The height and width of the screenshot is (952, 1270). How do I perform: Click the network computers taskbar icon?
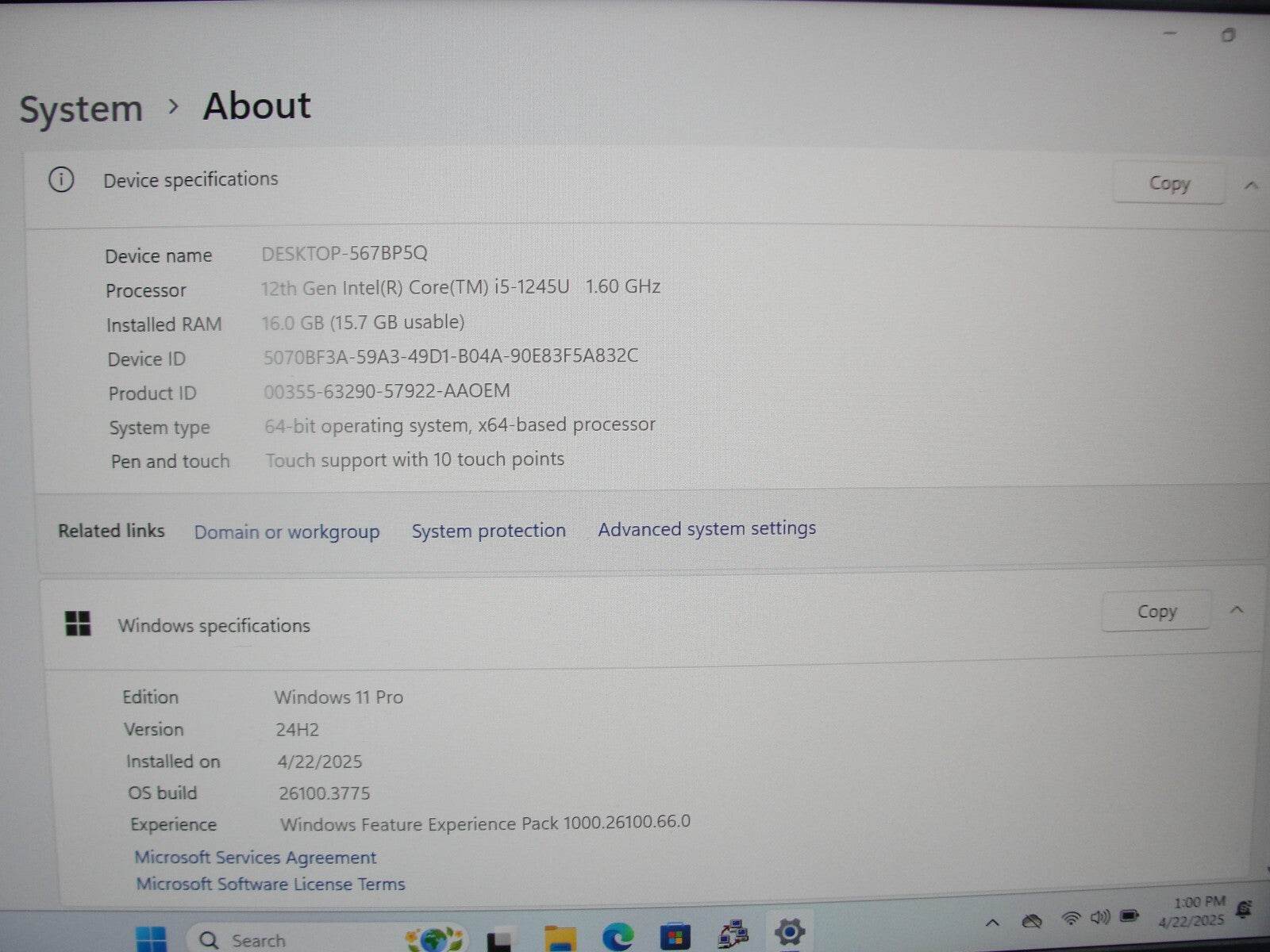(733, 935)
